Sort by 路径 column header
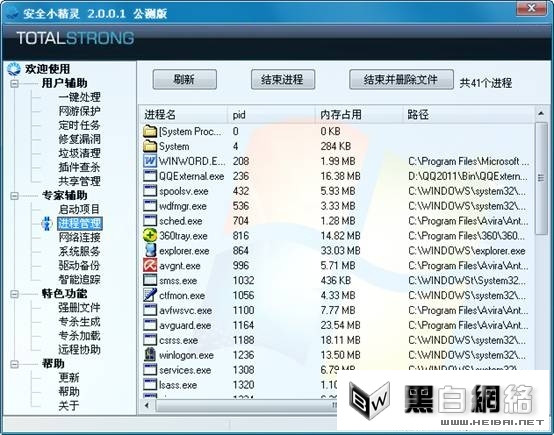 (x=468, y=114)
